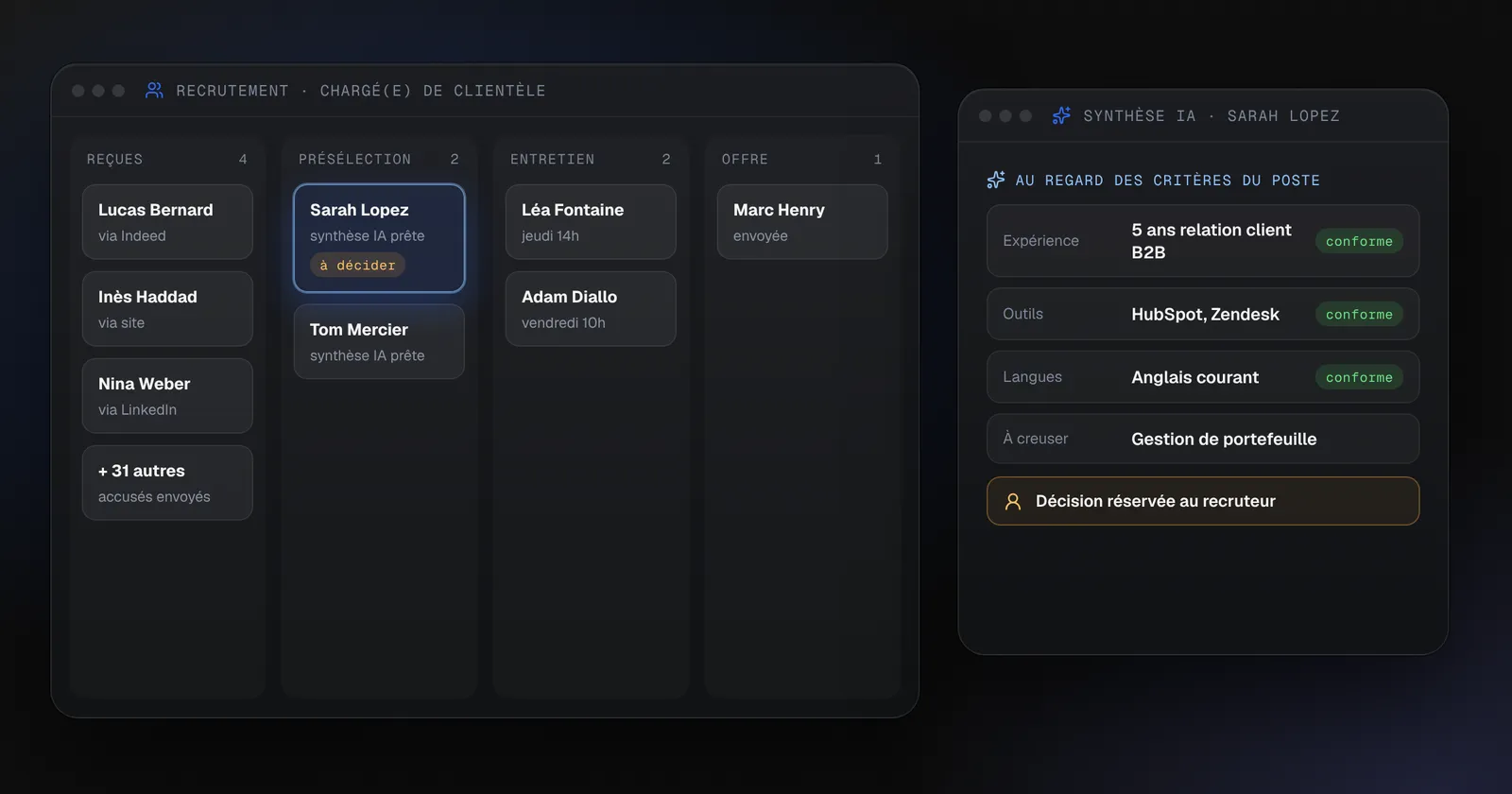
Task: Select Sarah Lopez preselection card
Action: tap(379, 238)
